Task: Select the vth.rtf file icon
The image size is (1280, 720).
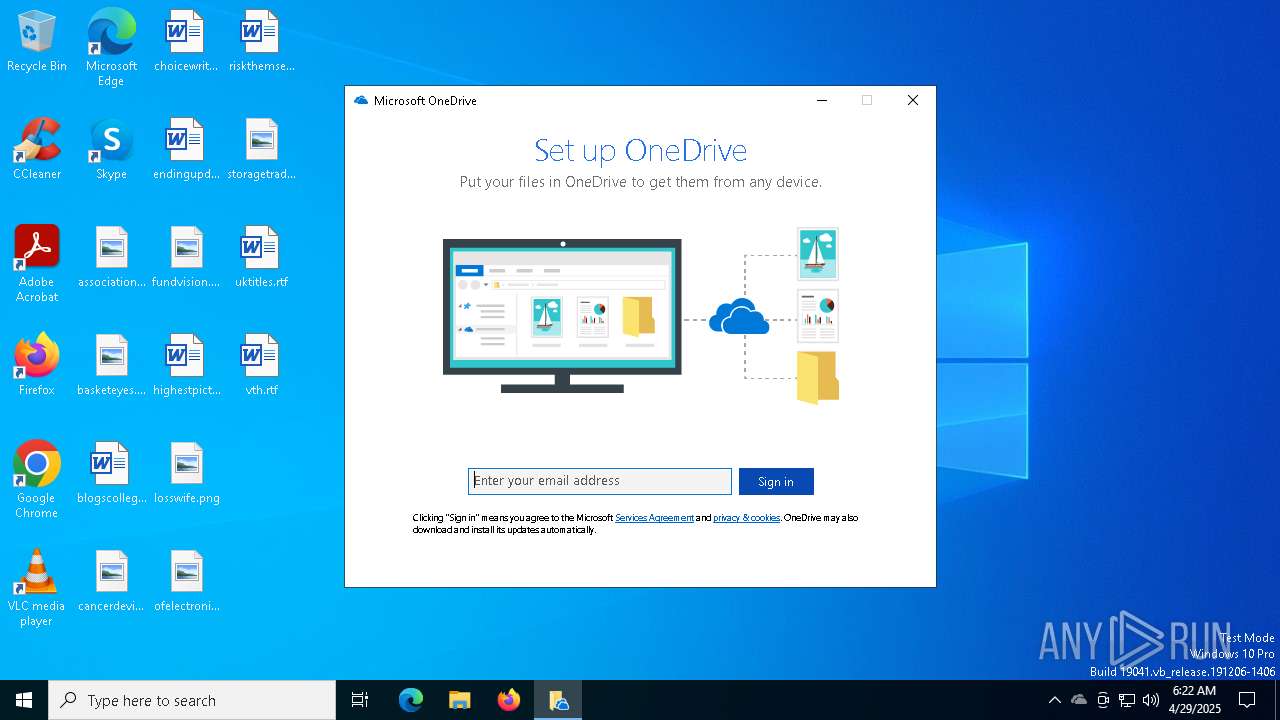Action: (x=261, y=366)
